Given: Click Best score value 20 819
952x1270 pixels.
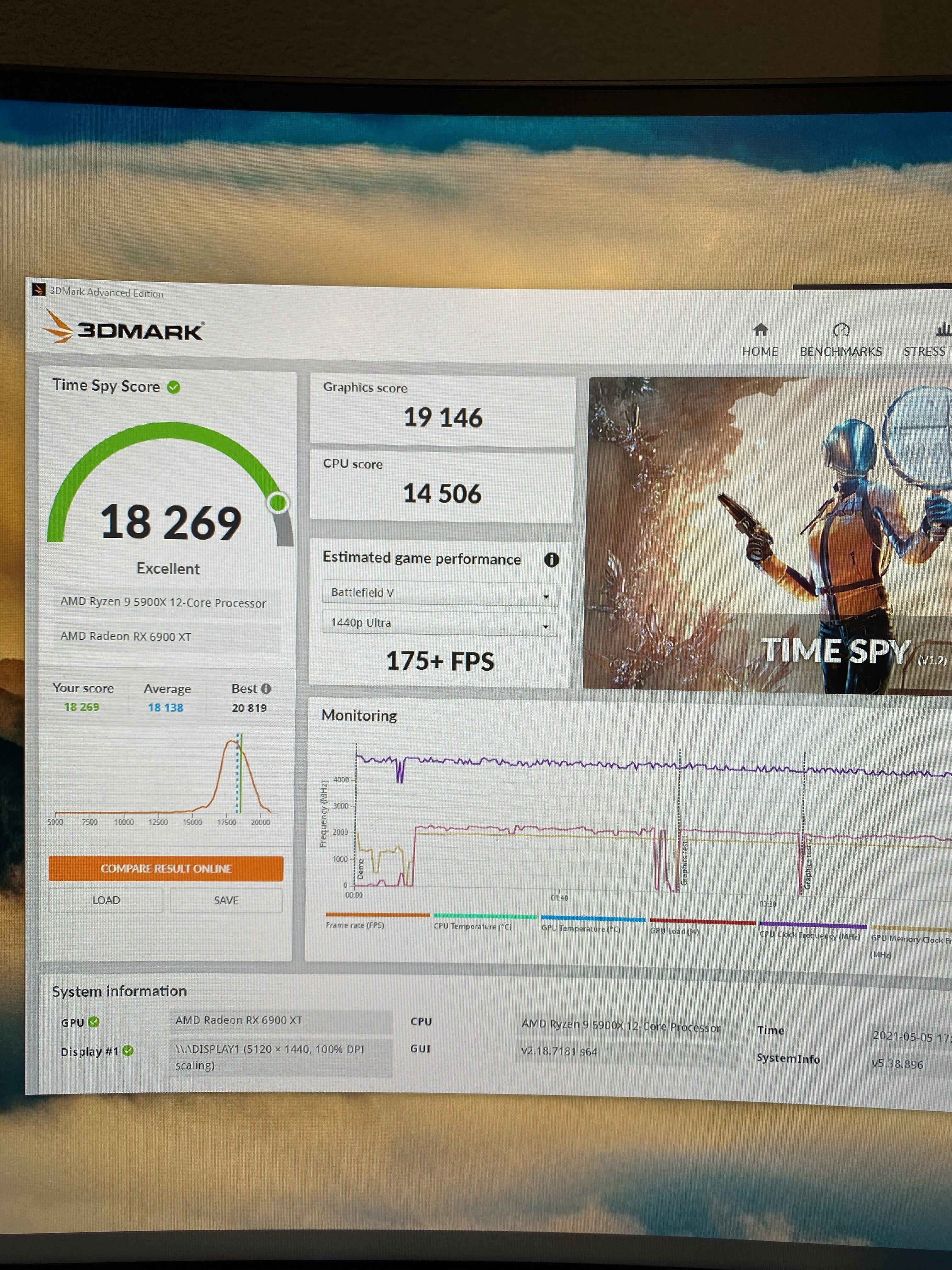Looking at the screenshot, I should tap(249, 708).
